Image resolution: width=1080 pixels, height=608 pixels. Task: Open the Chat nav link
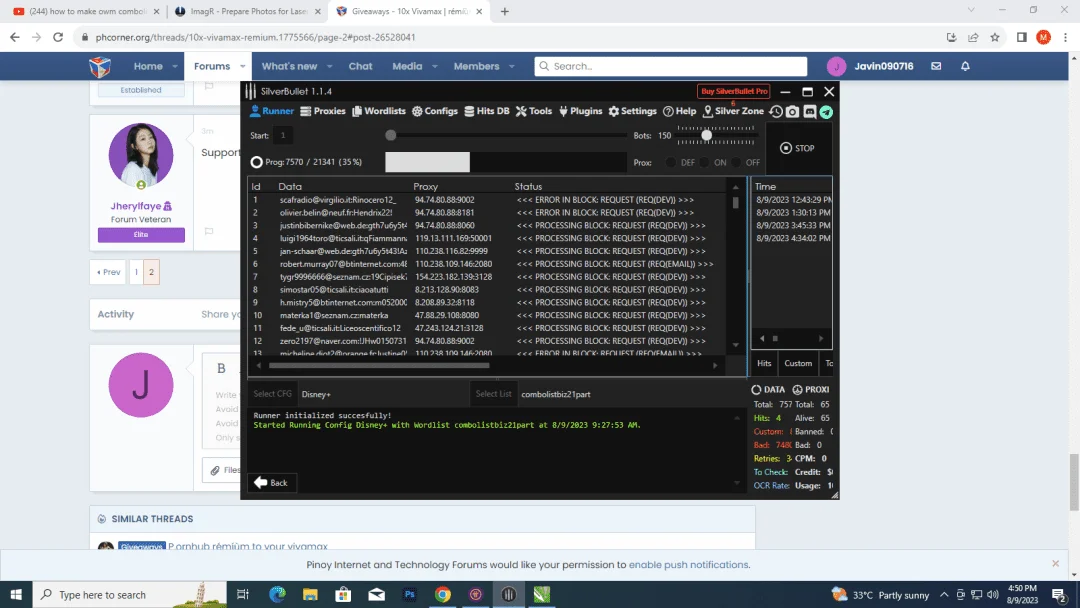click(x=360, y=67)
